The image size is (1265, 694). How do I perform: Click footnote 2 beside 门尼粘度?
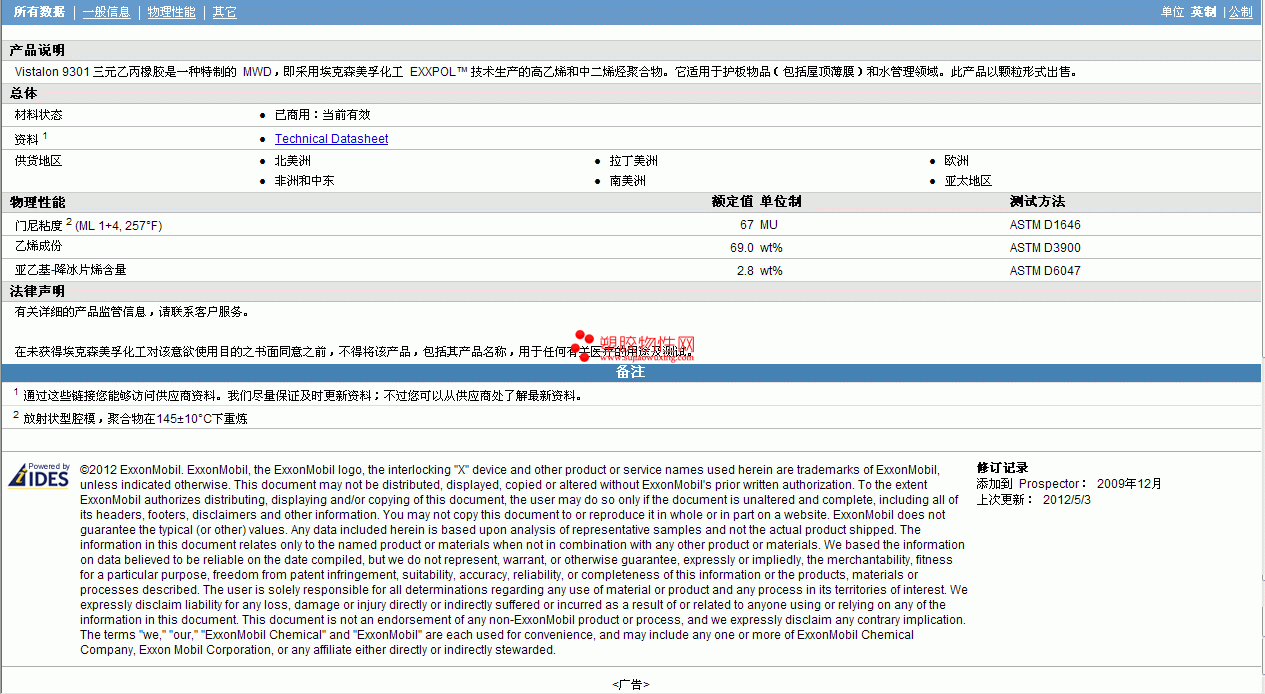pyautogui.click(x=69, y=221)
